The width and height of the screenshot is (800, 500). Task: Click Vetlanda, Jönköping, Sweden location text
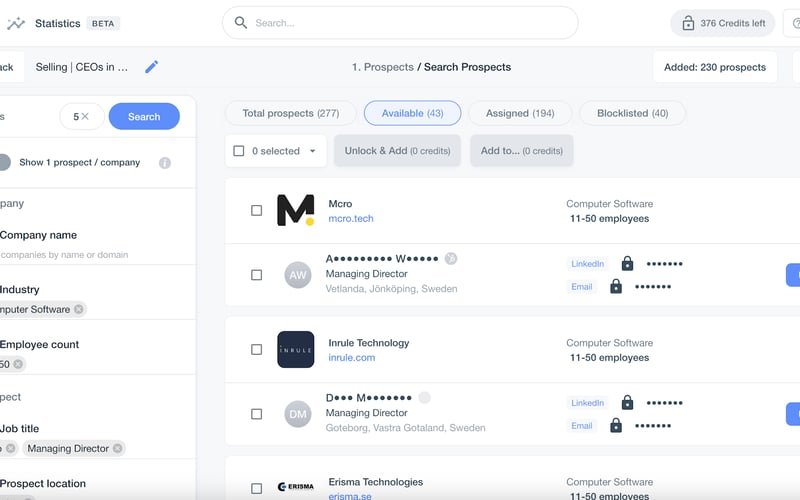click(x=391, y=289)
